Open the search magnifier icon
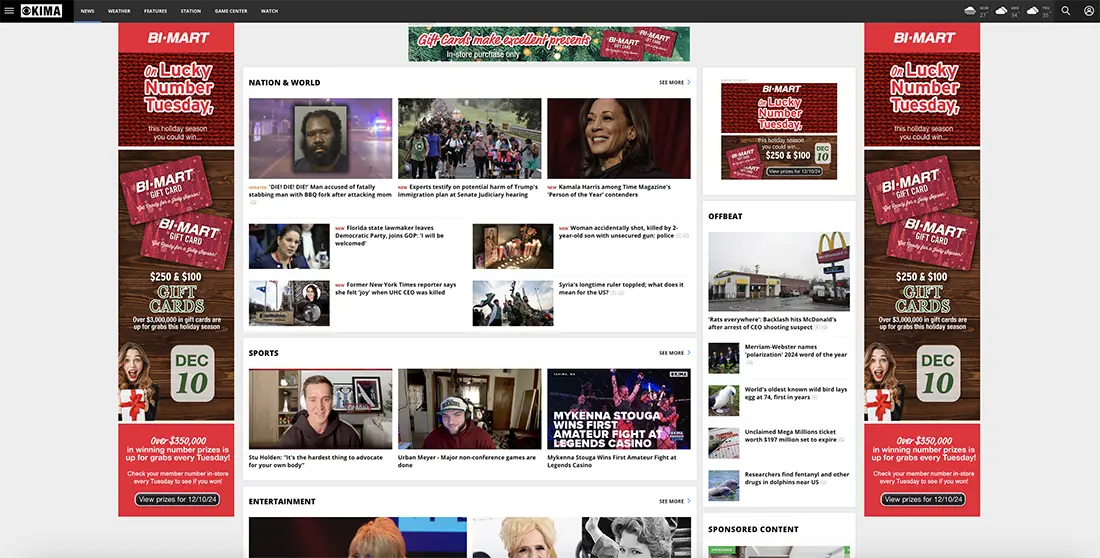This screenshot has height=558, width=1100. pyautogui.click(x=1066, y=11)
